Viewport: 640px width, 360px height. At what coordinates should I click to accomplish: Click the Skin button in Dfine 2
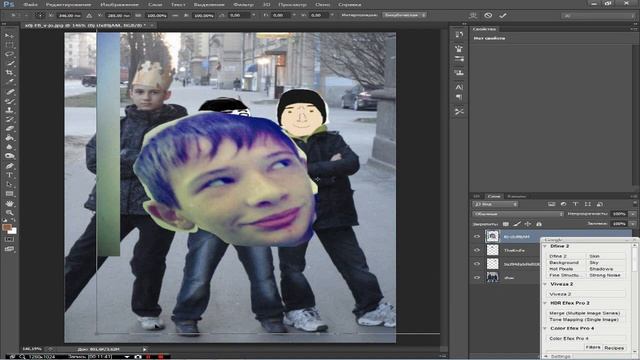pos(606,256)
